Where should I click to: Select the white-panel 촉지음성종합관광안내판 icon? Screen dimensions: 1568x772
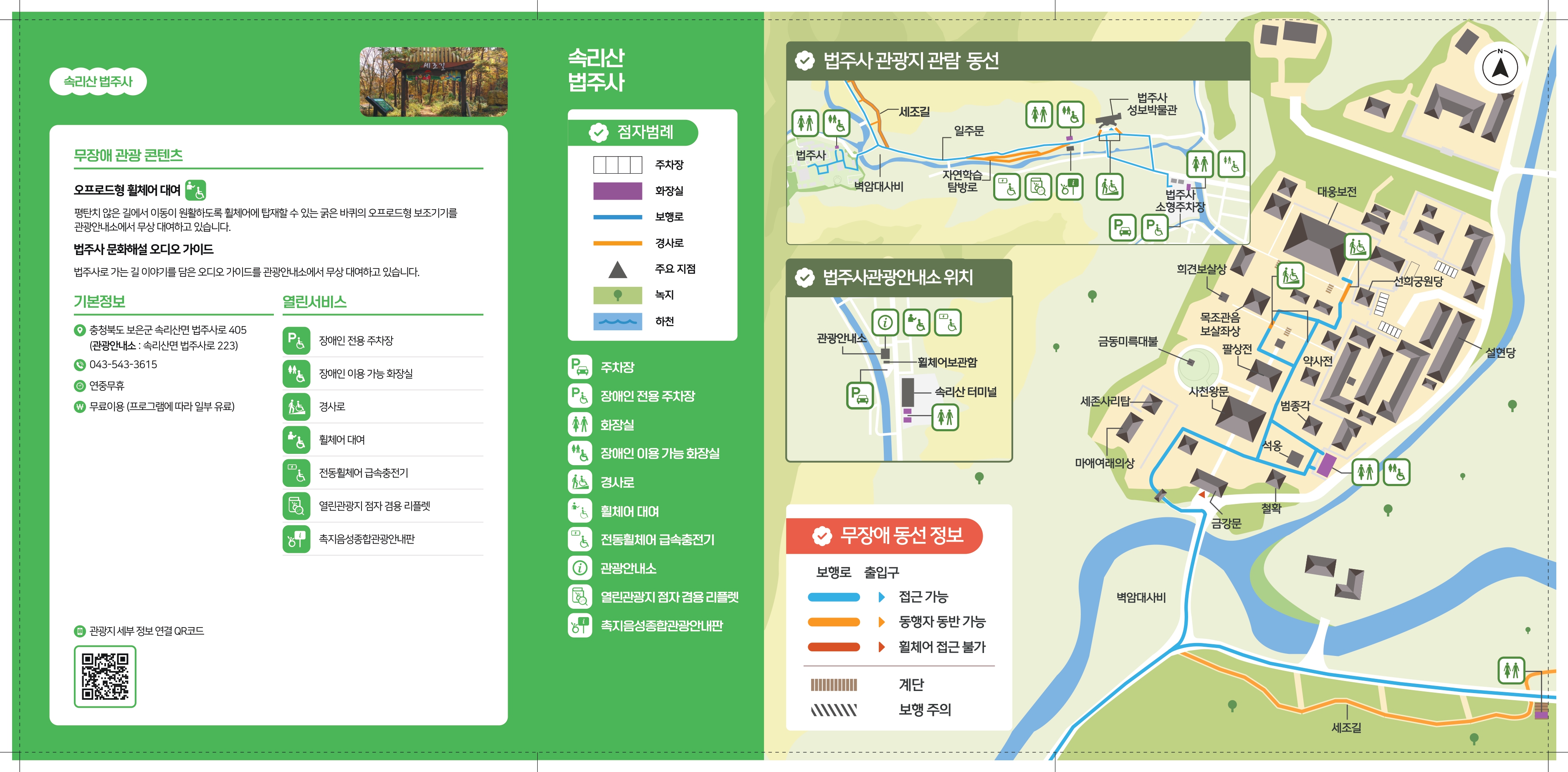[296, 539]
